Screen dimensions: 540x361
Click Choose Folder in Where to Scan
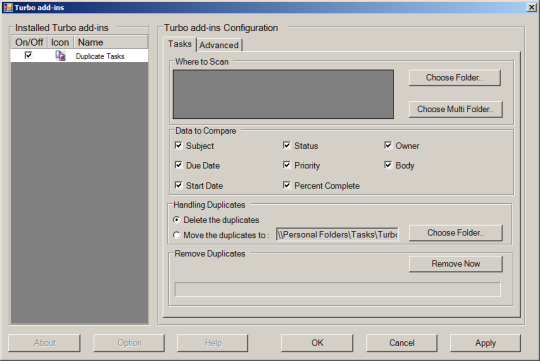pyautogui.click(x=455, y=78)
